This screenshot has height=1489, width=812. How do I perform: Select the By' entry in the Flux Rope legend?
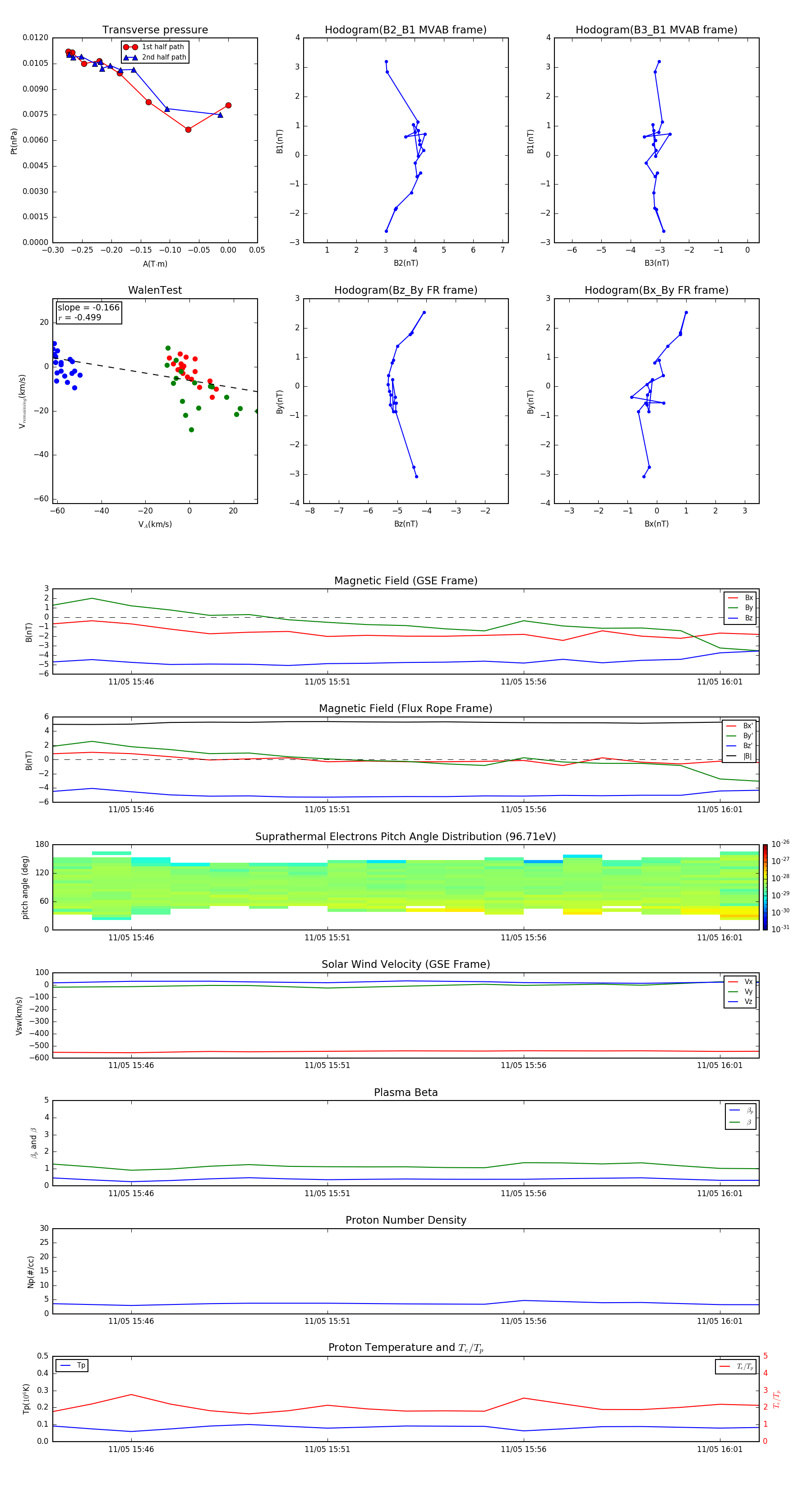tap(739, 736)
